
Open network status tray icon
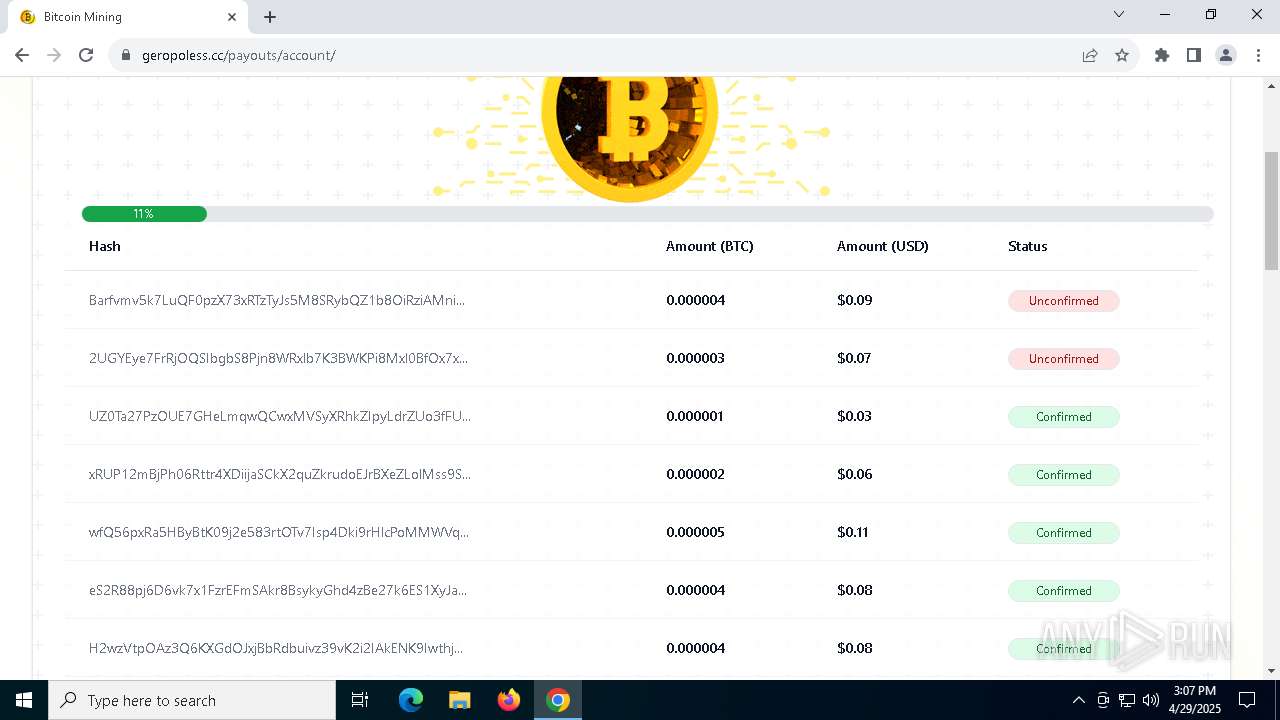[1127, 700]
